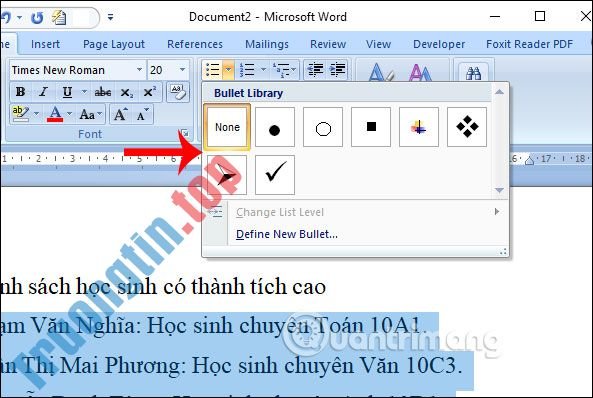593x398 pixels.
Task: Choose the hollow circle bullet
Action: click(x=323, y=127)
